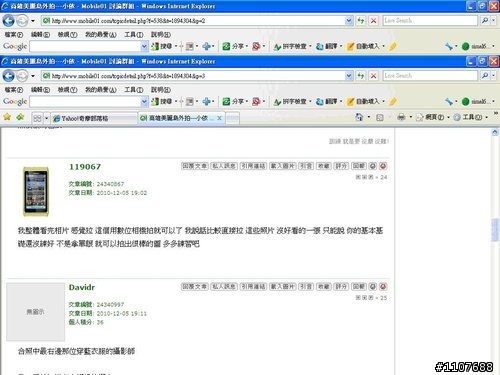The width and height of the screenshot is (500, 375).
Task: Open 工具 Tools menu in front window menu bar
Action: point(134,90)
